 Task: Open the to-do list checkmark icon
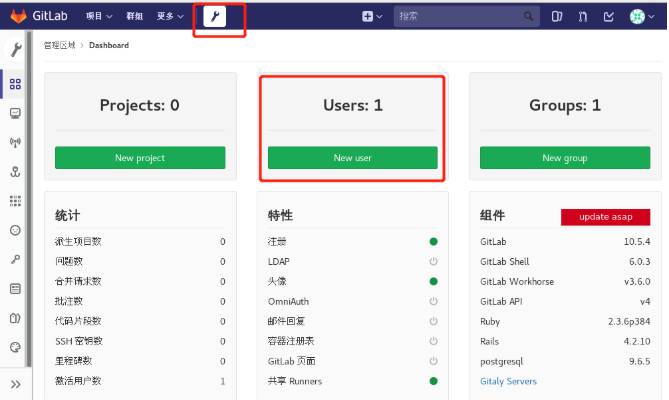(x=609, y=17)
